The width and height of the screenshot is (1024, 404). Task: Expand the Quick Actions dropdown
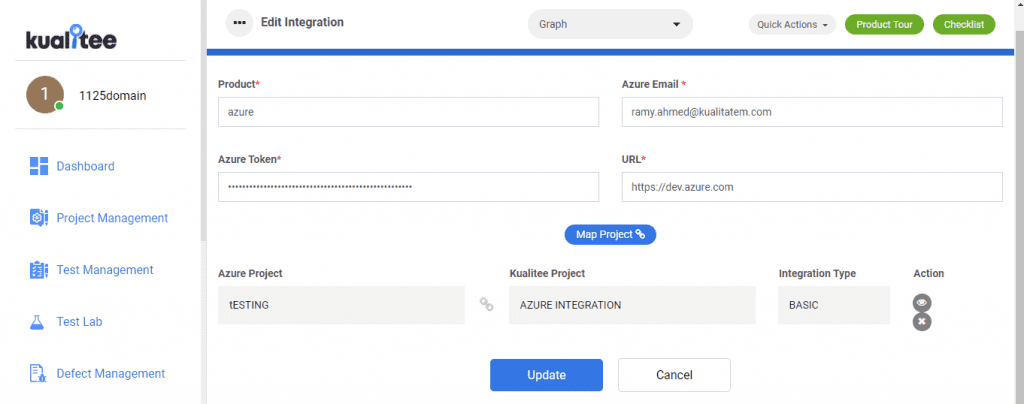click(792, 24)
